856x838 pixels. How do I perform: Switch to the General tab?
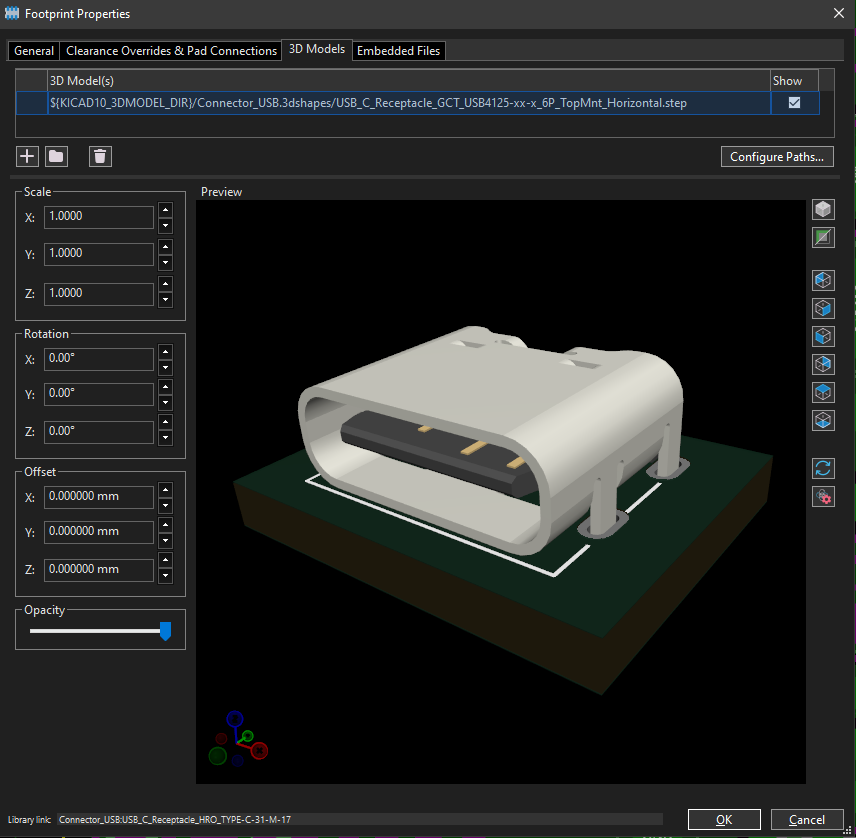click(x=34, y=51)
